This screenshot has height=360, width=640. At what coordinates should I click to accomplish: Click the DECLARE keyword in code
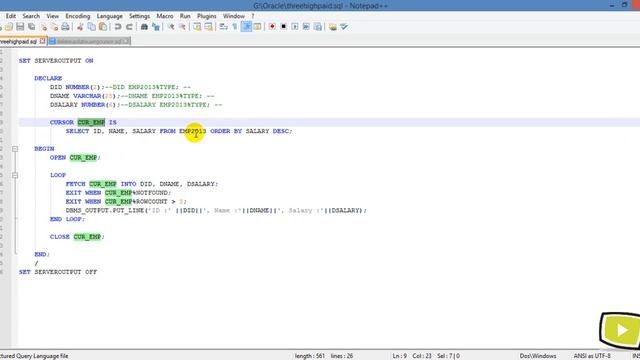click(48, 78)
